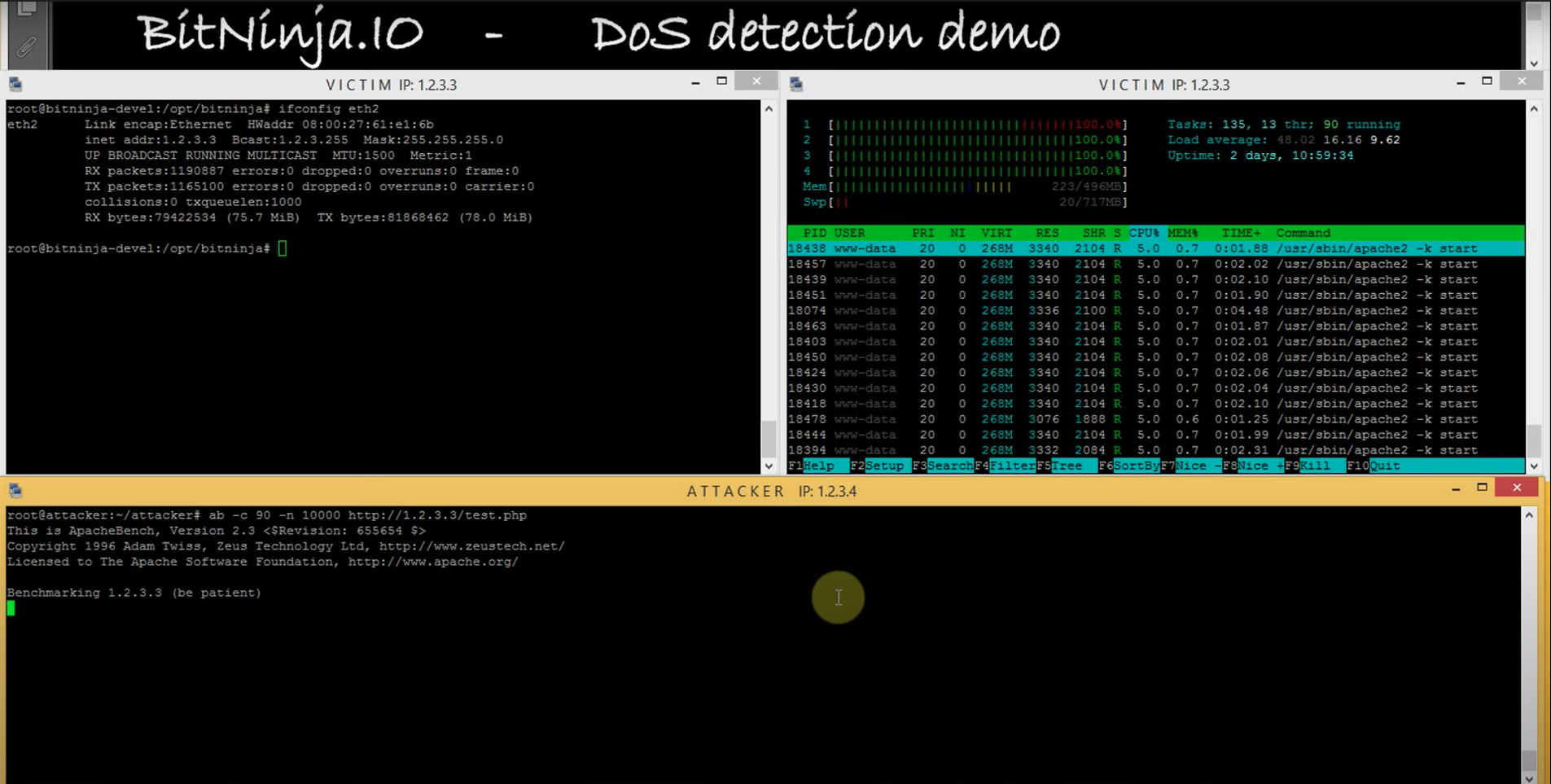Sort htop by the USER column header
The image size is (1551, 784).
click(x=849, y=233)
